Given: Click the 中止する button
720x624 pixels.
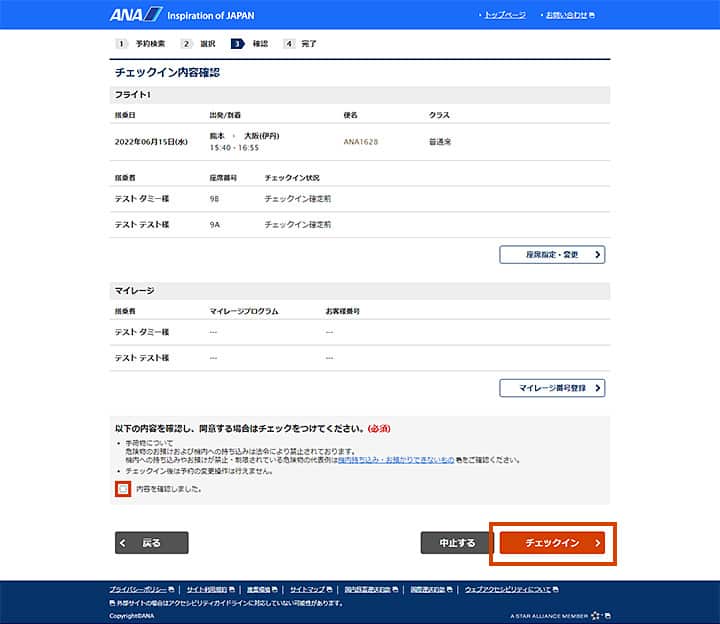Looking at the screenshot, I should 456,543.
